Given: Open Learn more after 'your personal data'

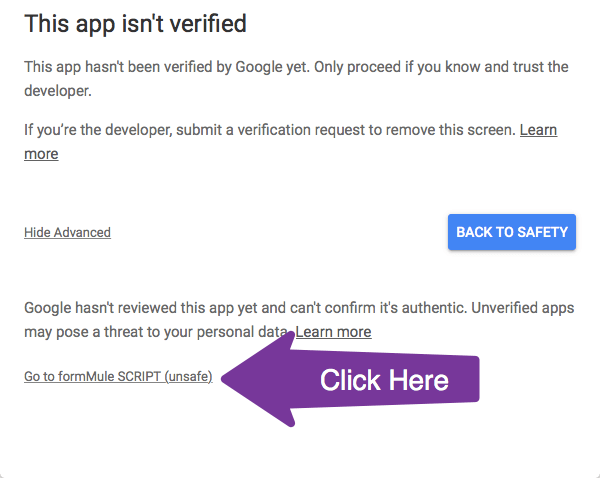Looking at the screenshot, I should point(334,331).
